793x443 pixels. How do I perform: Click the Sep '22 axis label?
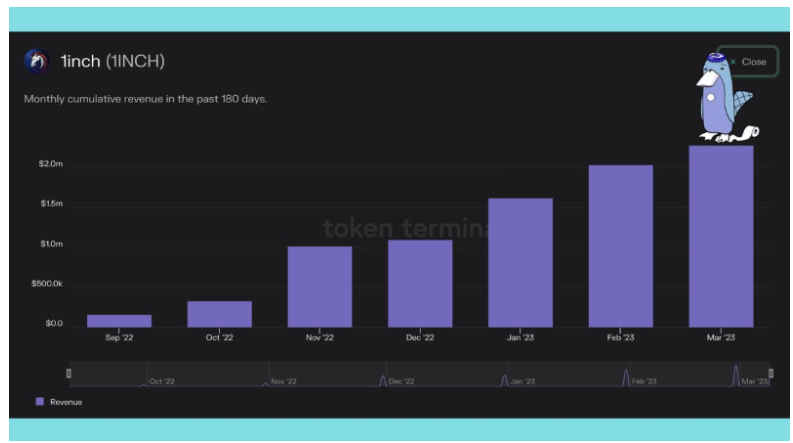pyautogui.click(x=119, y=337)
